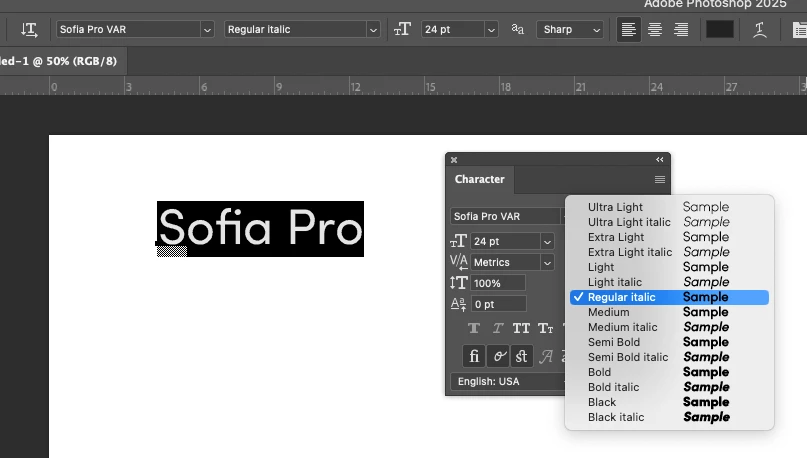Choose Black font style
807x458 pixels.
(669, 402)
